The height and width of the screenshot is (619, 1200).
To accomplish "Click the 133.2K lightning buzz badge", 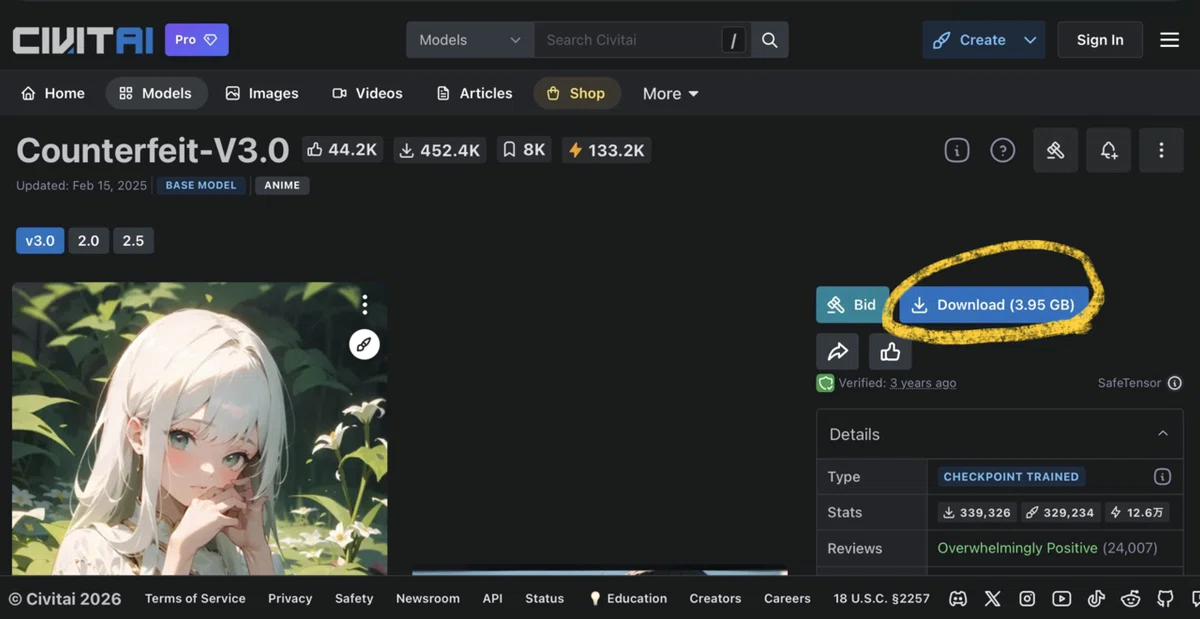I will click(606, 150).
